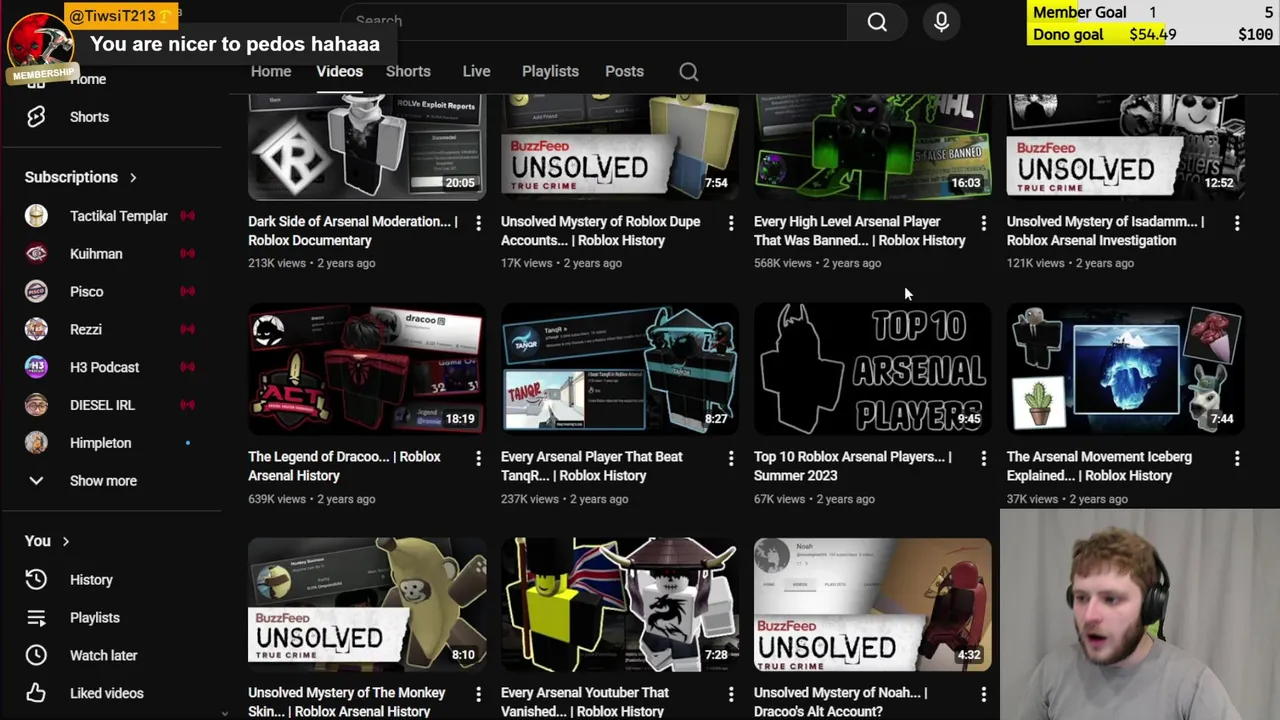Play the Top 10 Arsenal Players thumbnail

[x=873, y=368]
